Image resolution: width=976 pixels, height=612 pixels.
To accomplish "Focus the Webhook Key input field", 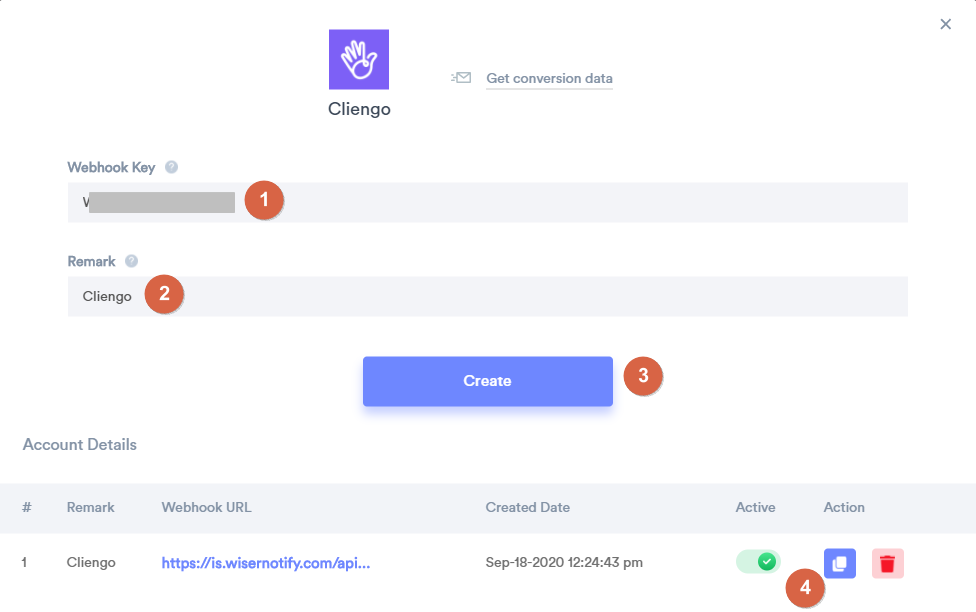I will [487, 202].
